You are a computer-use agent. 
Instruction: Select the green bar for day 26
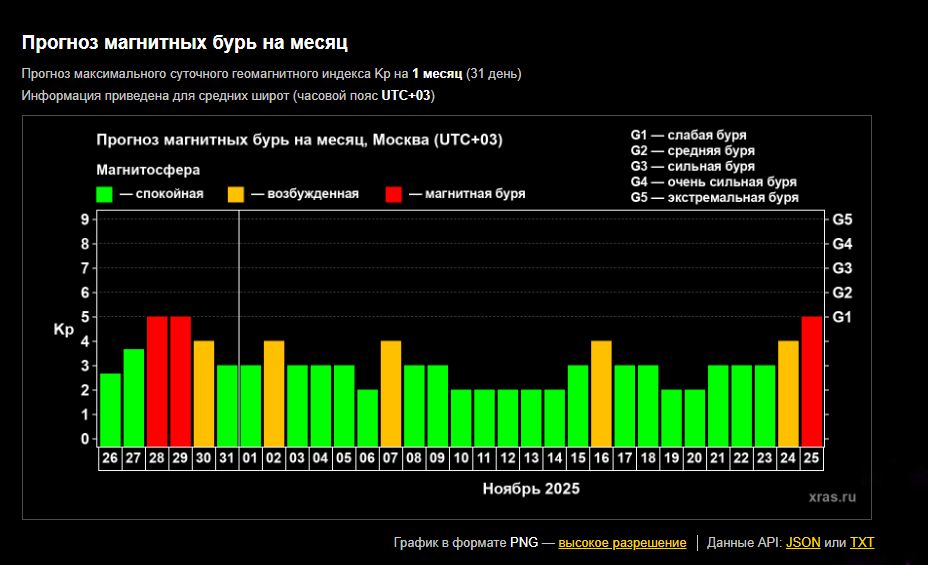[110, 409]
